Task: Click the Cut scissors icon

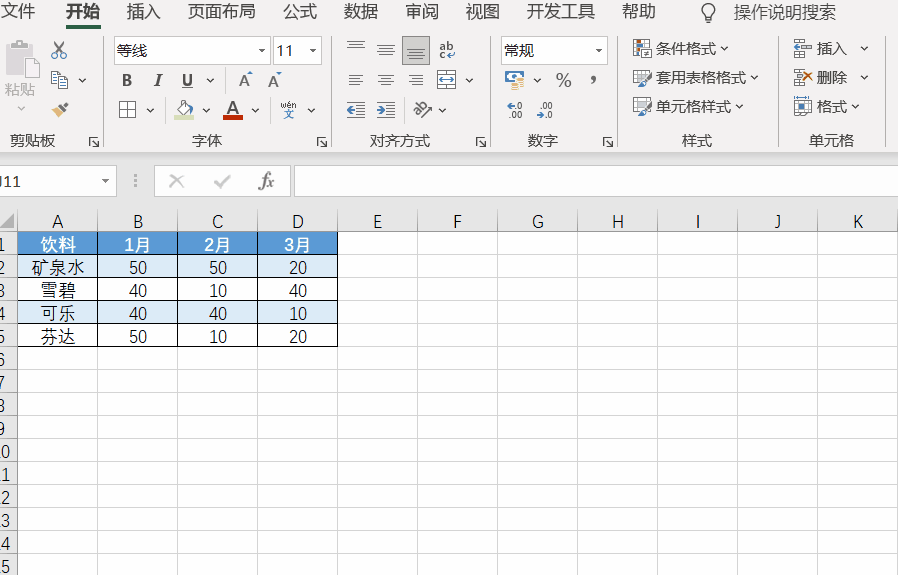Action: 59,50
